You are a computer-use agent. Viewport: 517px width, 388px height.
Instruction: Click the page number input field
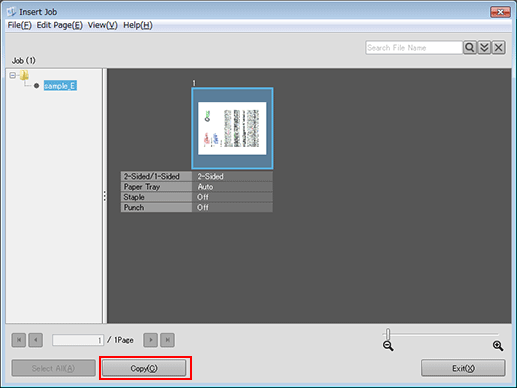78,340
